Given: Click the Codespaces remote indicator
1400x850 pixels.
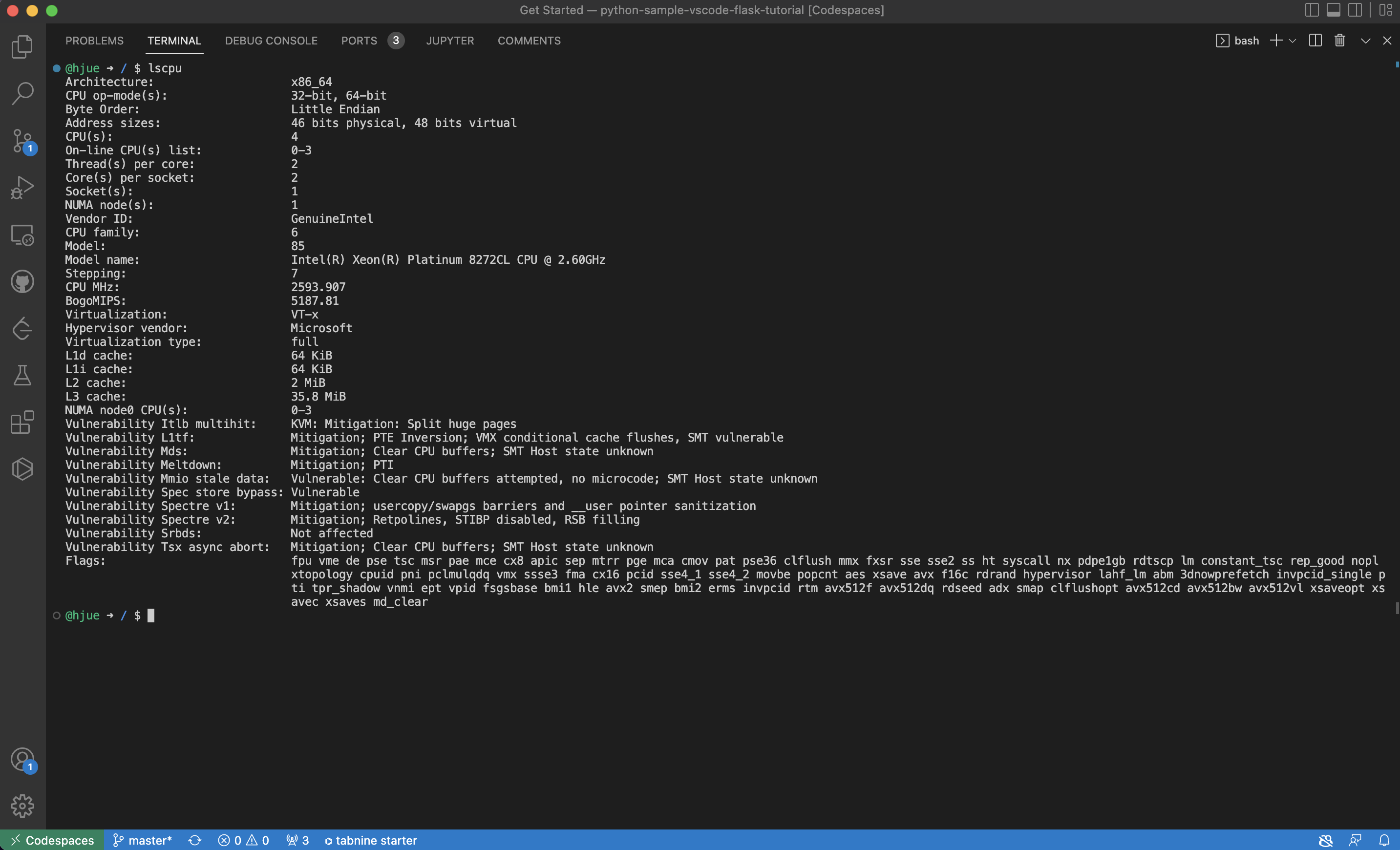Looking at the screenshot, I should click(52, 840).
